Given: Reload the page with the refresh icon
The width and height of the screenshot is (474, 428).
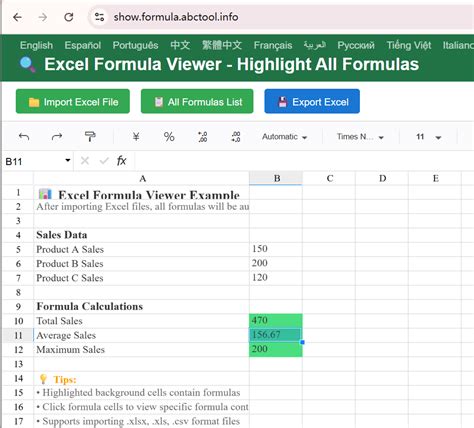Looking at the screenshot, I should coord(69,17).
